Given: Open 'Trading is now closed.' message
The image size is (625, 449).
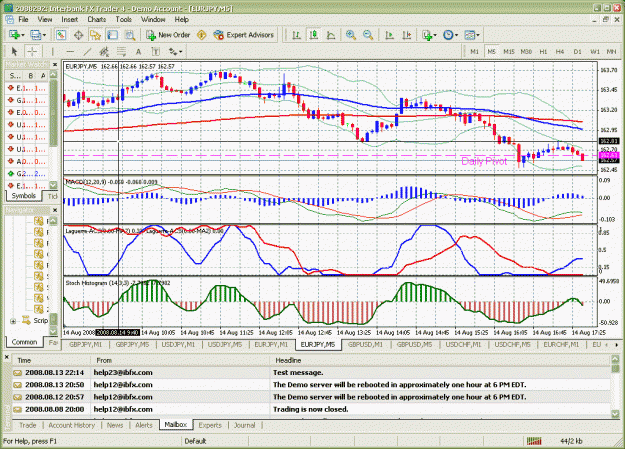Looking at the screenshot, I should [311, 409].
